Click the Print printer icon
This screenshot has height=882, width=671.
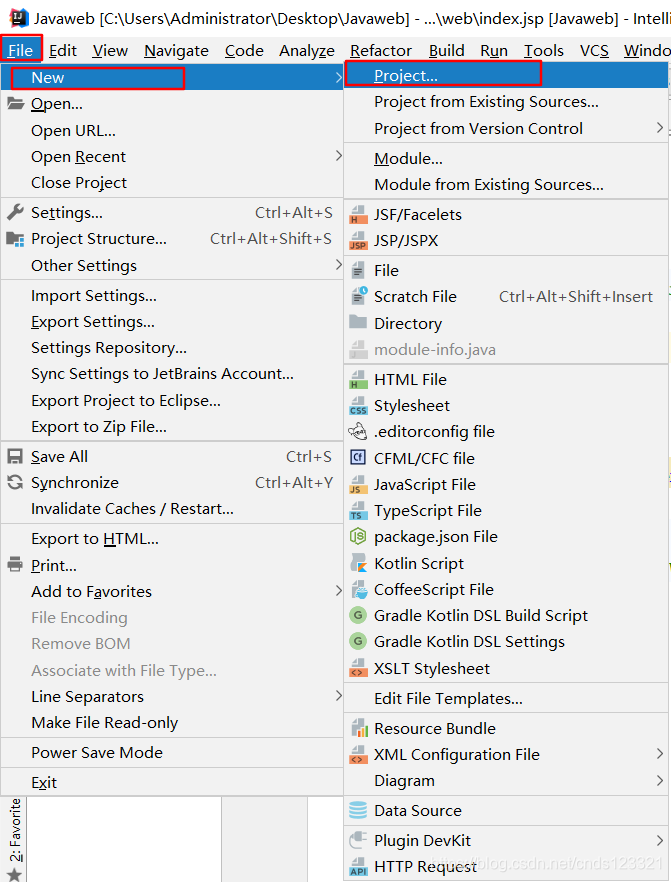coord(15,564)
